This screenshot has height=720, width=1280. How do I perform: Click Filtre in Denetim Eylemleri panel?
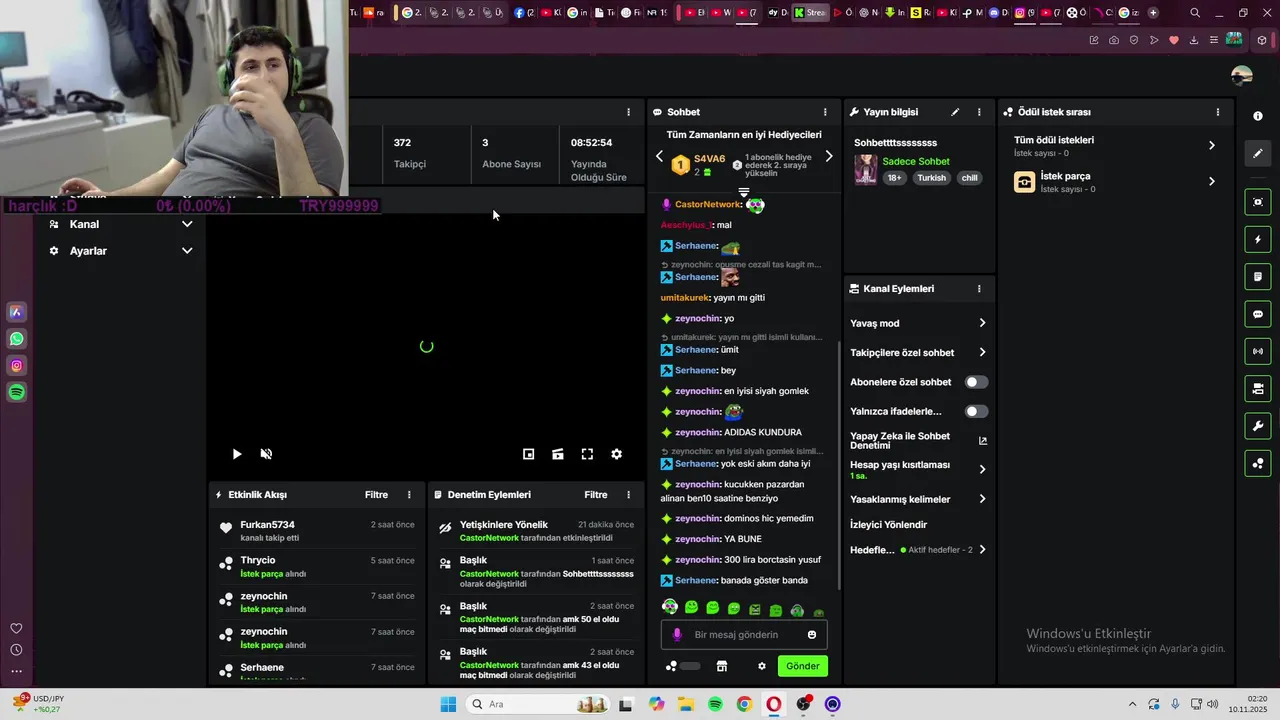(596, 495)
